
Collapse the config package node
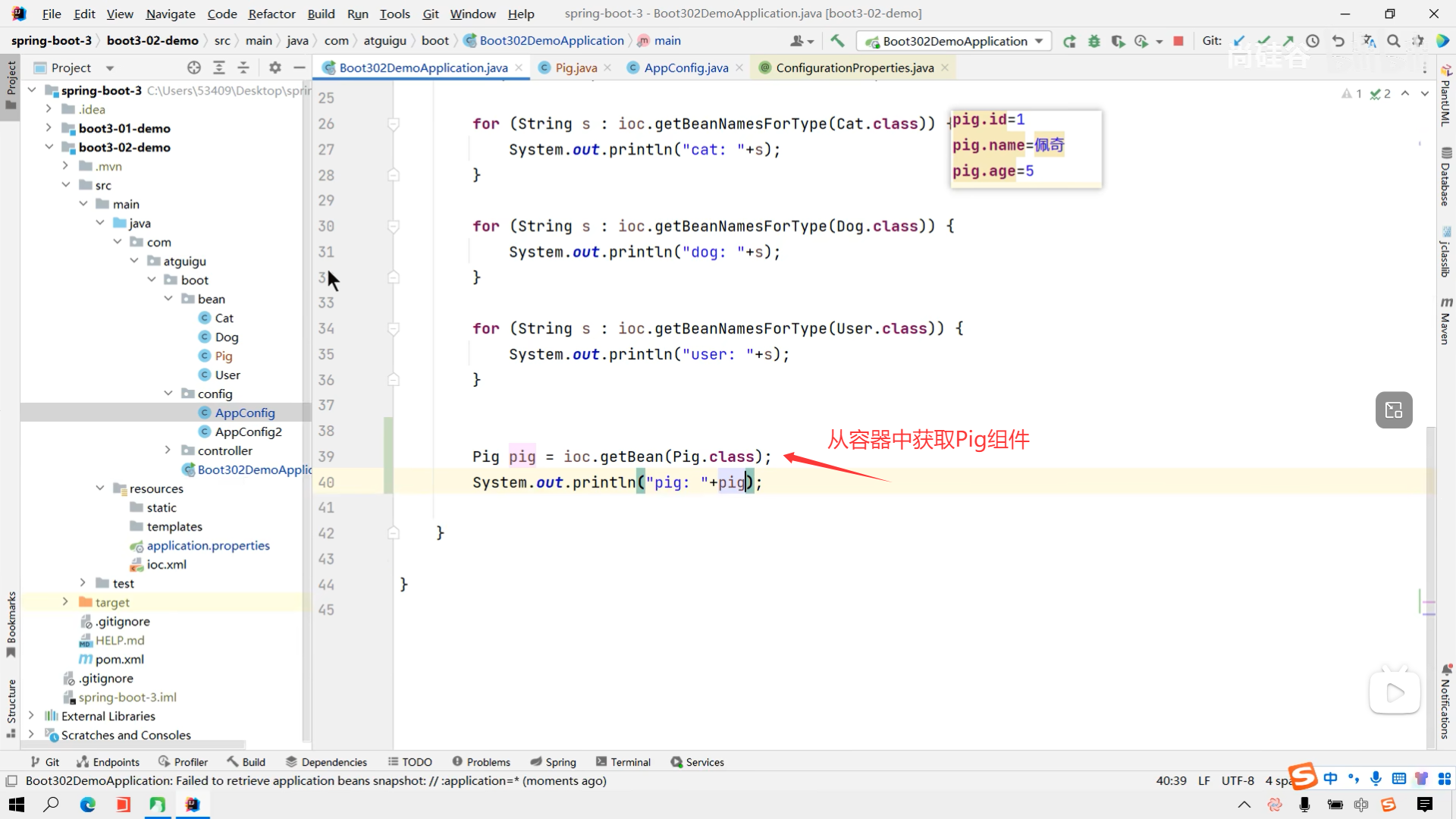[168, 394]
